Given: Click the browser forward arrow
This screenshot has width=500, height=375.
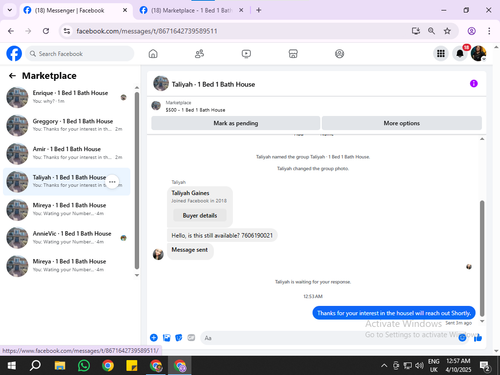Looking at the screenshot, I should click(28, 31).
